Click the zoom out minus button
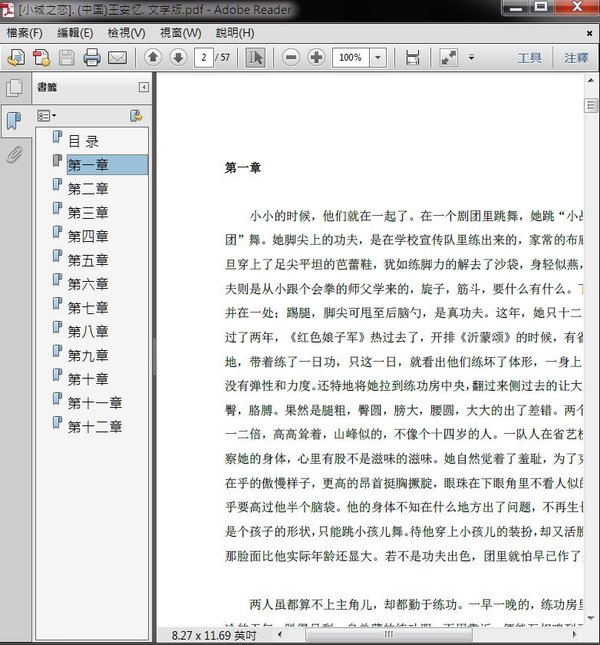The width and height of the screenshot is (600, 645). click(x=291, y=57)
